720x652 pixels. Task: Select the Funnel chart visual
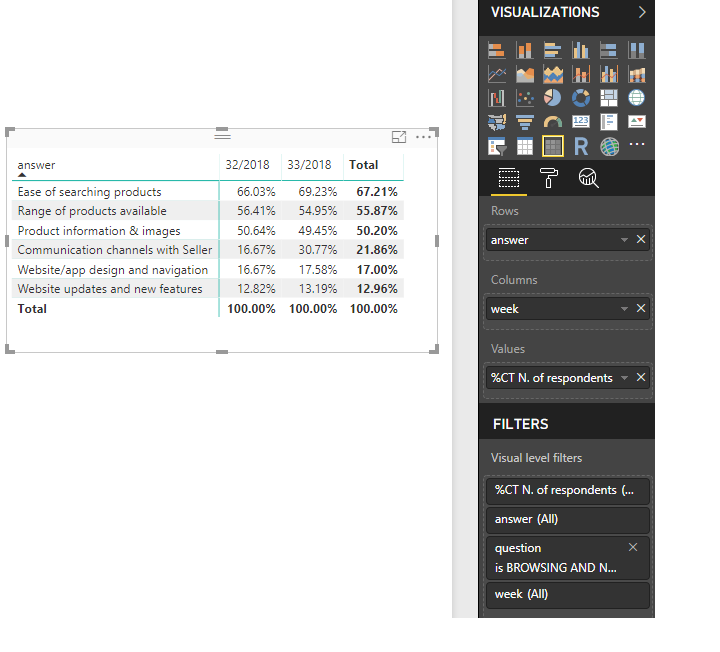pos(525,122)
